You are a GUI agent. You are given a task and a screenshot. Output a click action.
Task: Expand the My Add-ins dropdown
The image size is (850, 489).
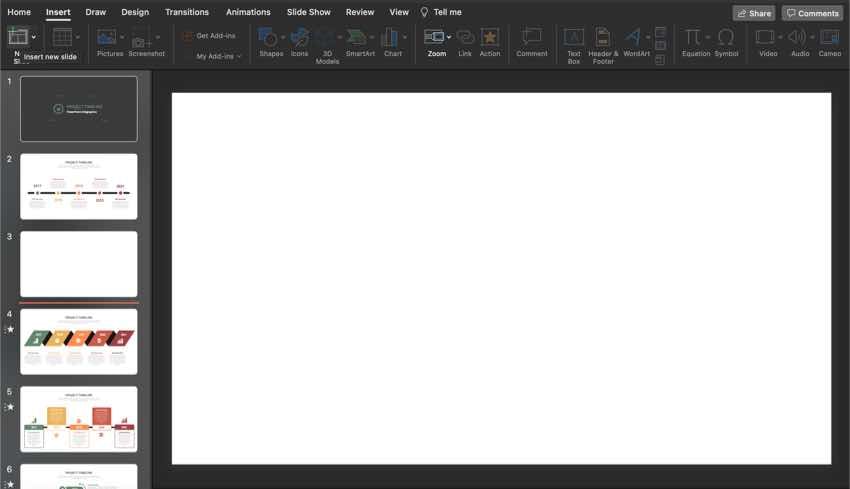pyautogui.click(x=239, y=57)
